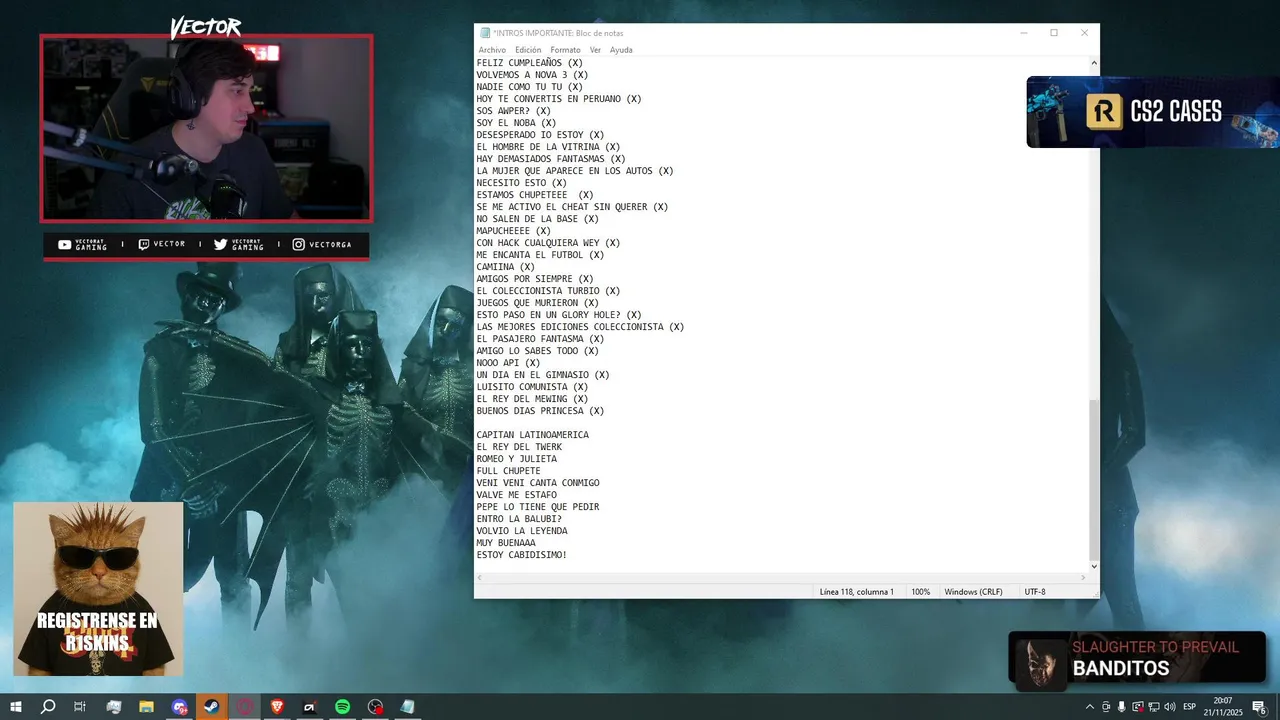
Task: Click the line "MUY BUENAAA"
Action: (x=505, y=543)
